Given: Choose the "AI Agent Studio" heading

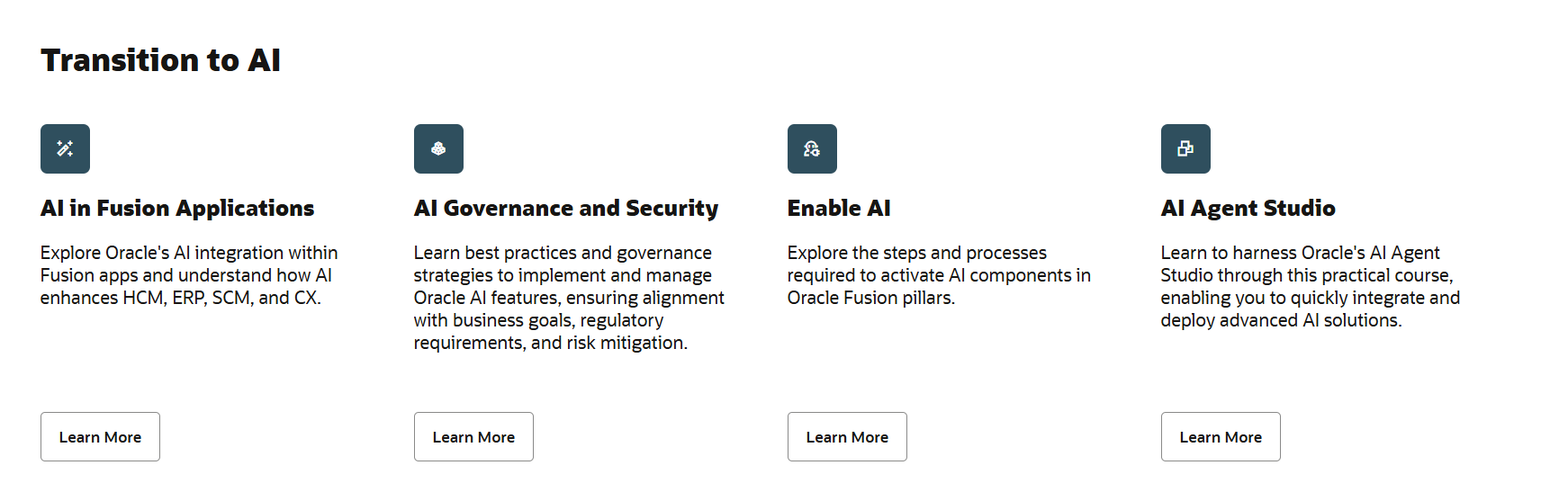Looking at the screenshot, I should (x=1248, y=209).
